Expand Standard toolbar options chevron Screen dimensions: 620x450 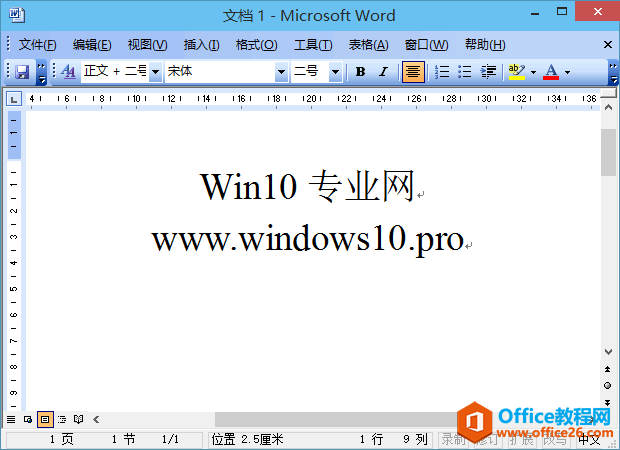[41, 72]
